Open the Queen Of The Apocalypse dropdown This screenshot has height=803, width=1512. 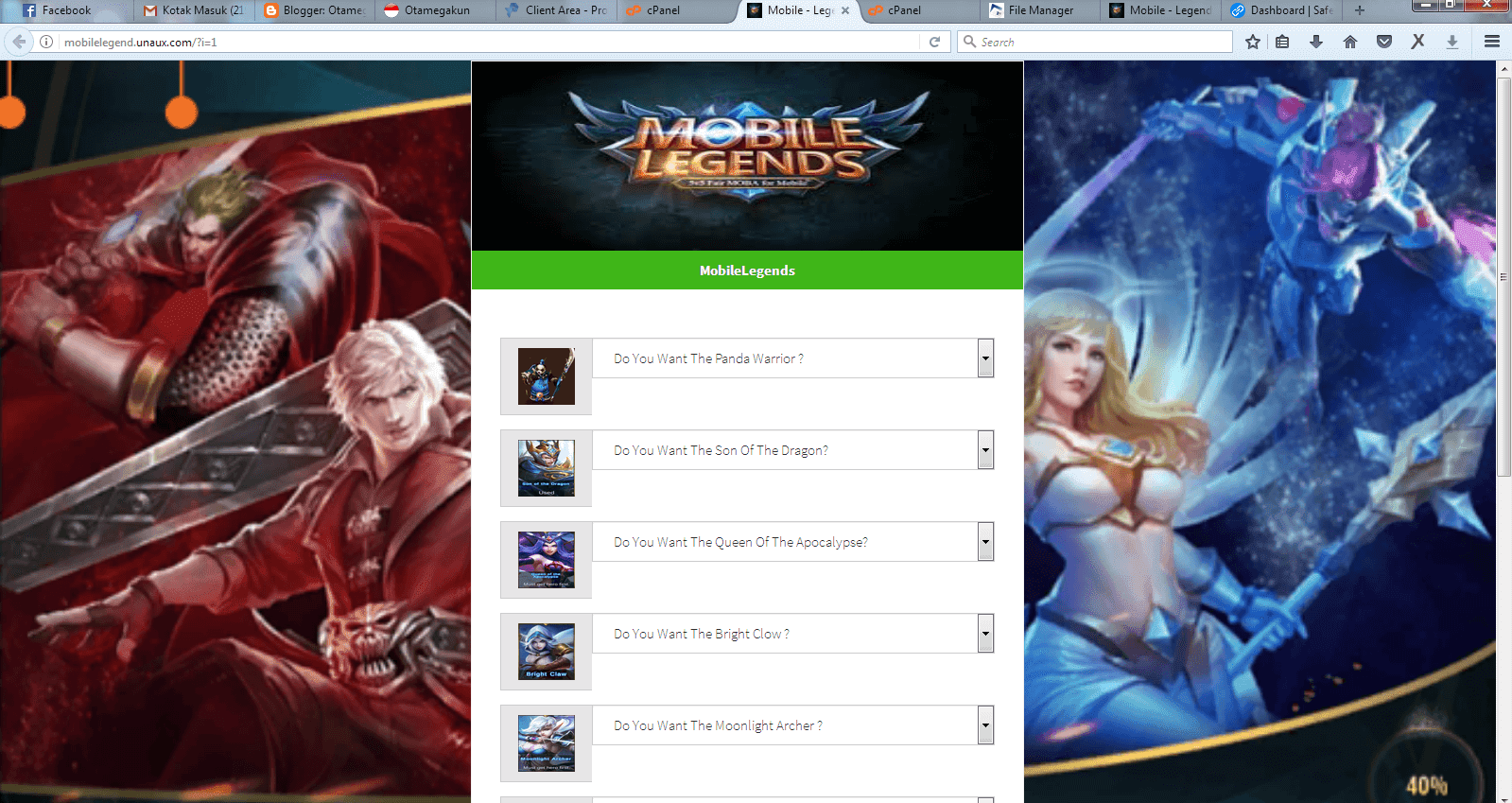point(792,542)
